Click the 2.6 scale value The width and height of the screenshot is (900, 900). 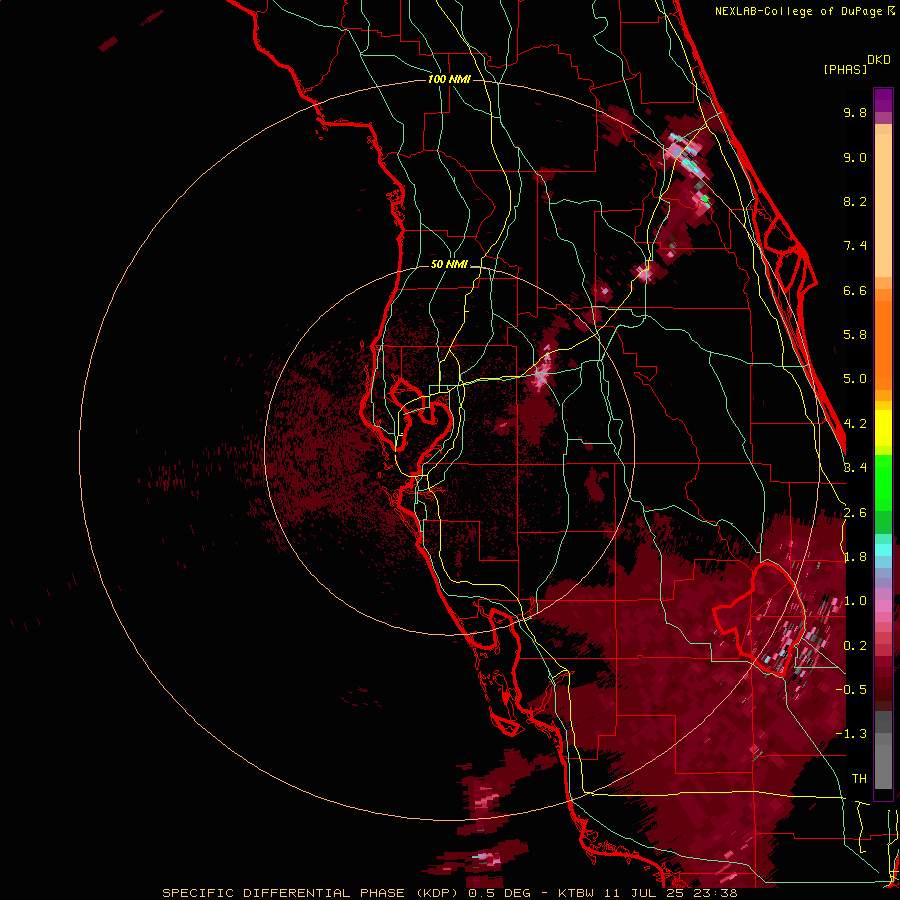click(x=855, y=513)
